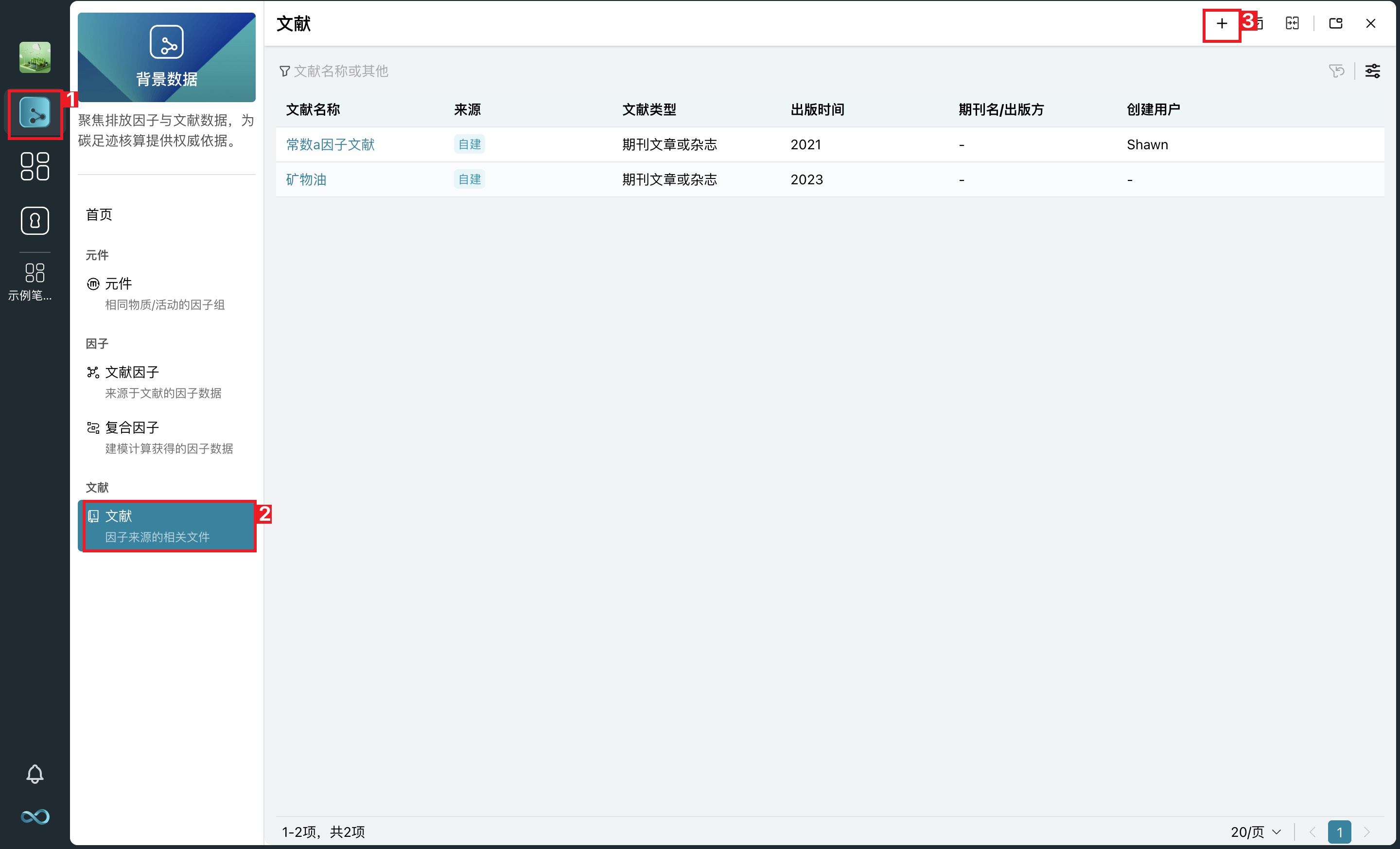
Task: Click the 文献名称或其他 filter input field
Action: pyautogui.click(x=341, y=71)
